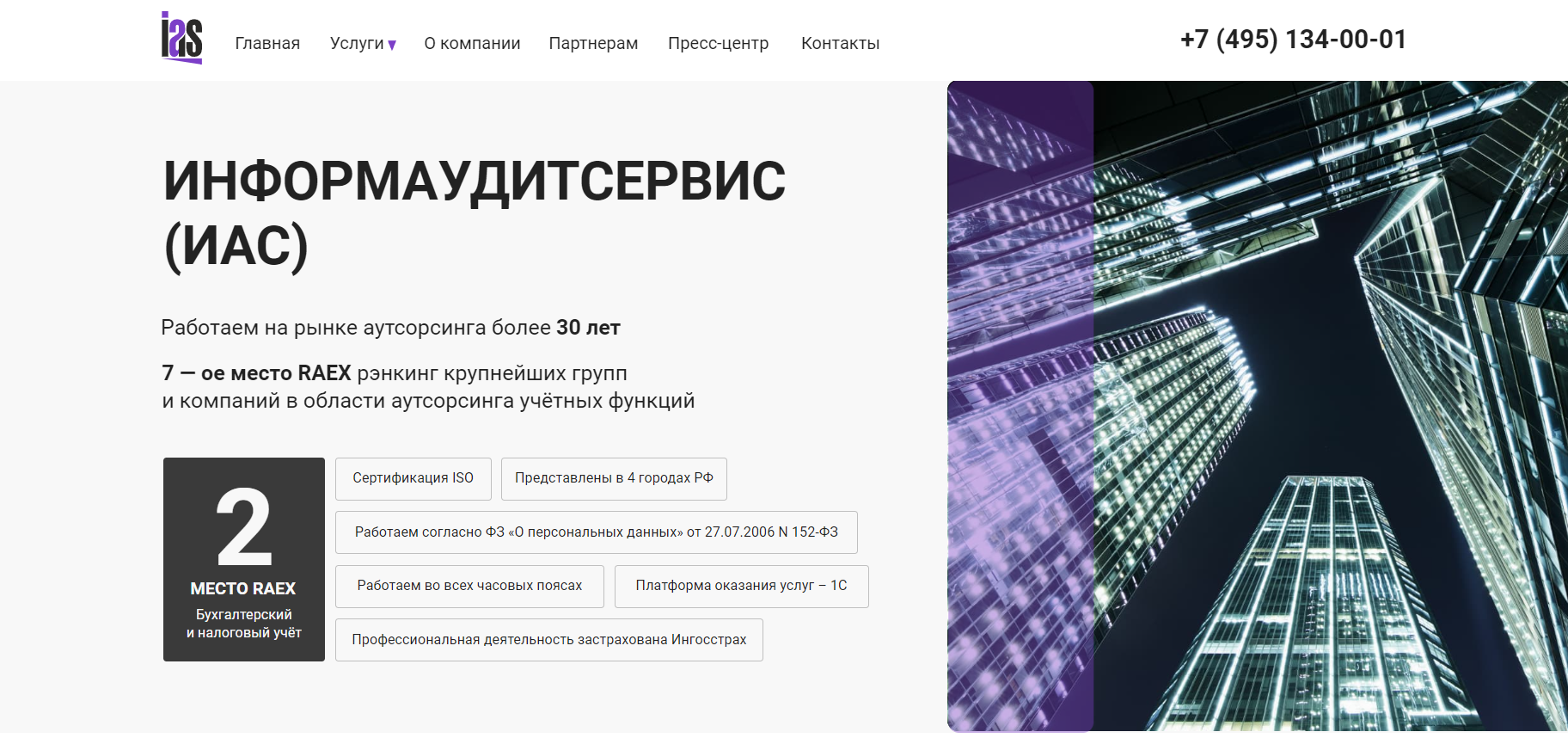Viewport: 1568px width, 738px height.
Task: Click the text "Бухгалтерский и налоговый учёт"
Action: [244, 624]
